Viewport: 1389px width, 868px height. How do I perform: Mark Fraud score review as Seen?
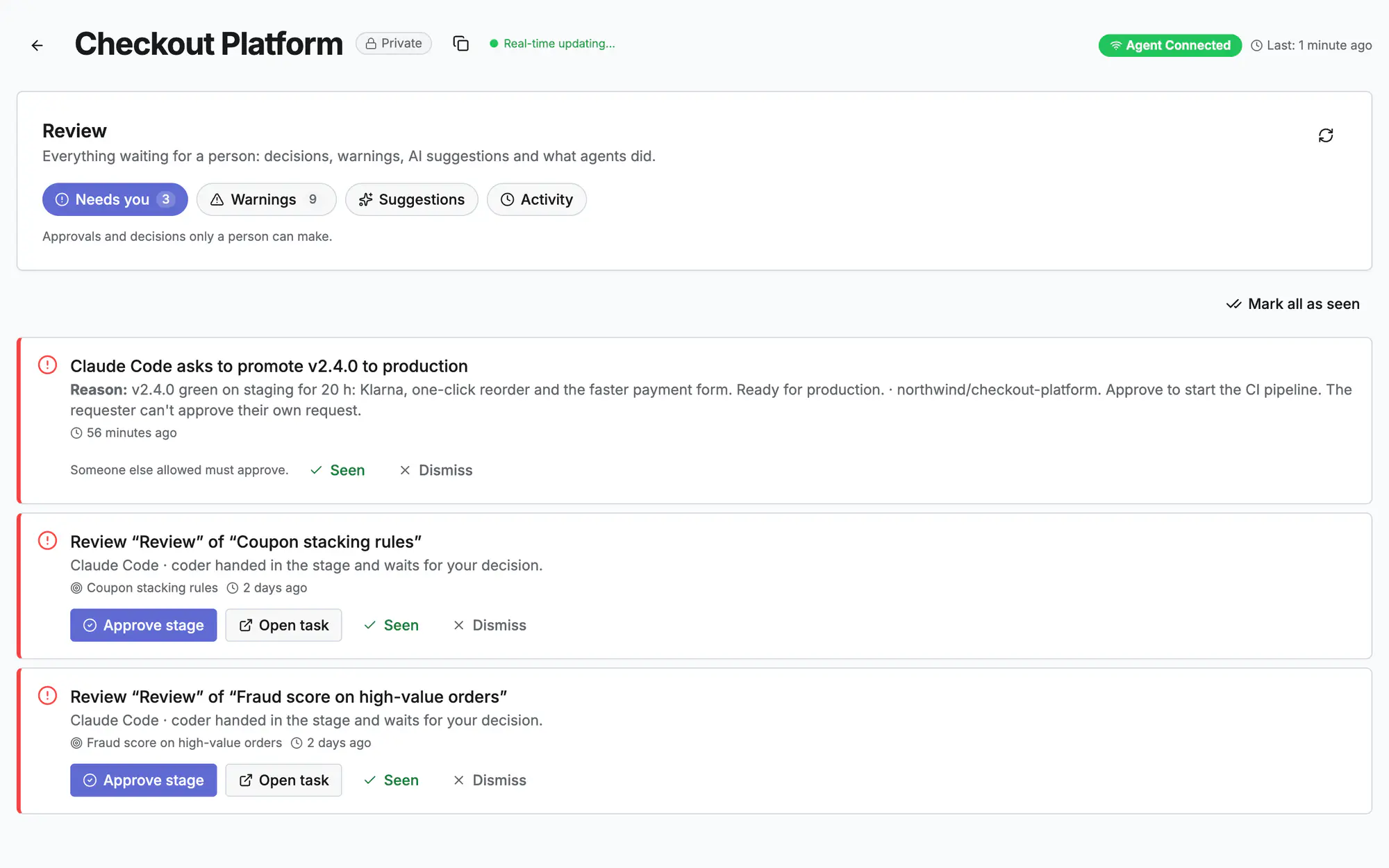[x=392, y=780]
